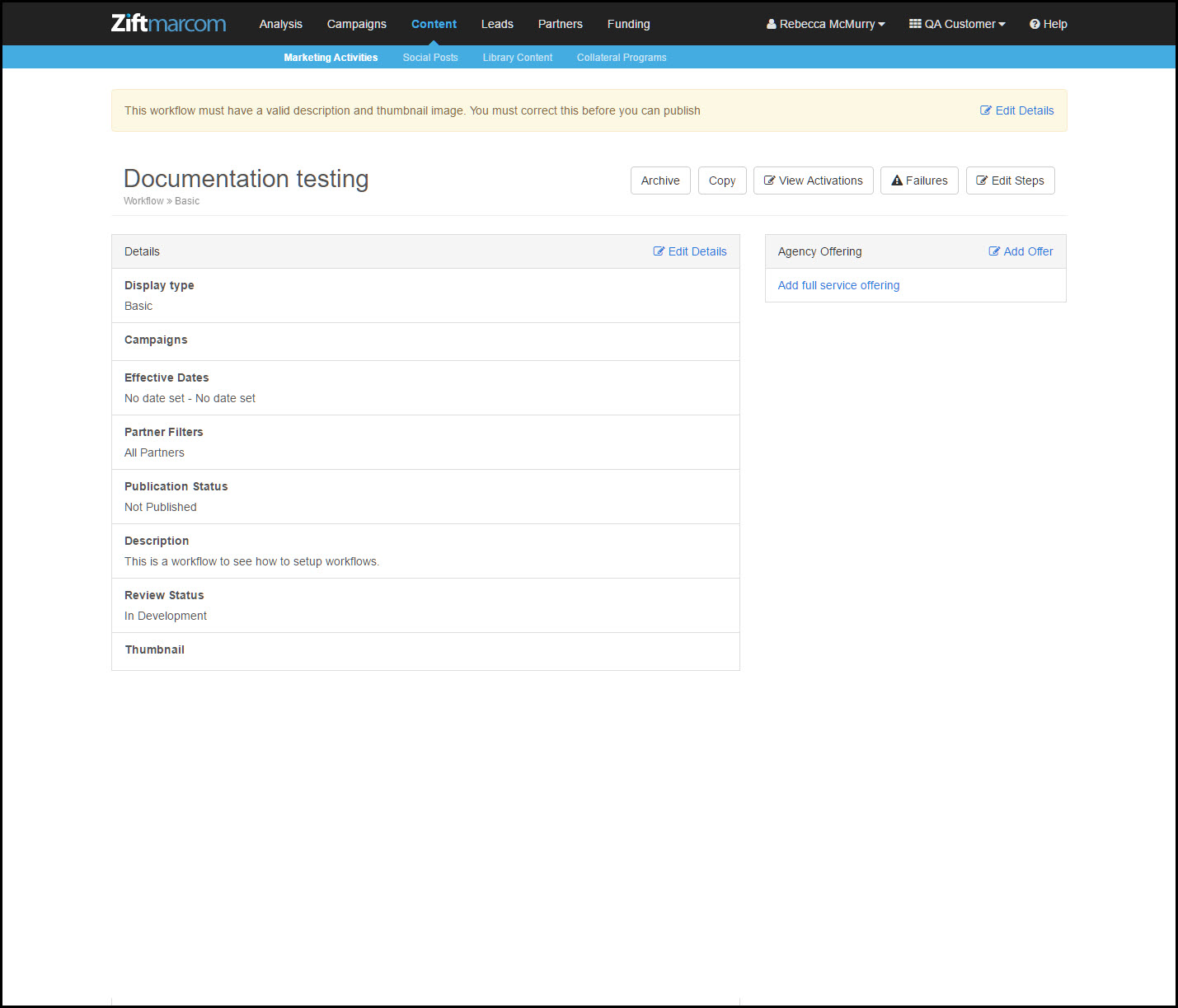1178x1008 pixels.
Task: Click the All Partners filter value
Action: click(x=154, y=452)
